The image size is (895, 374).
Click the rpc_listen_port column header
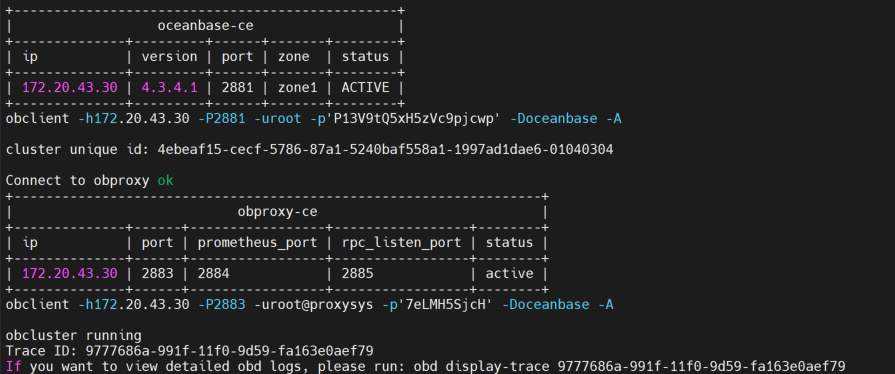(401, 243)
